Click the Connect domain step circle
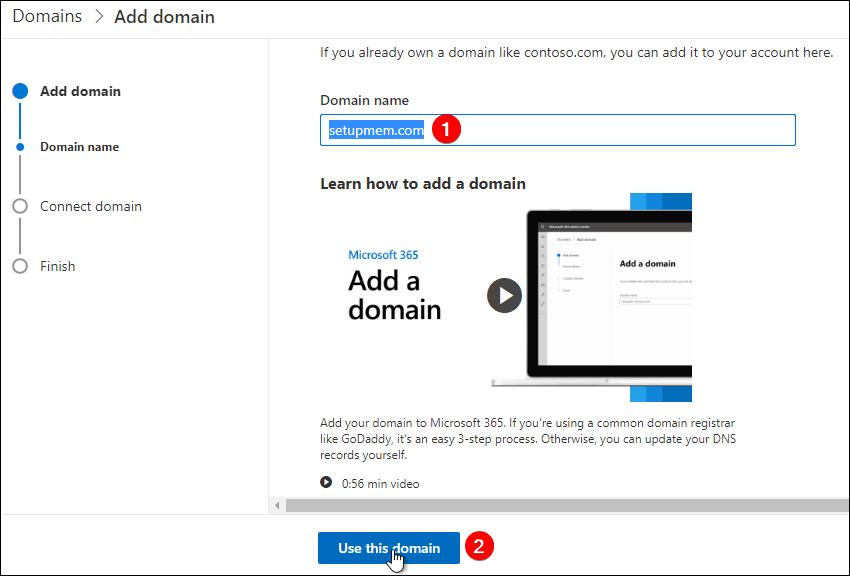 (20, 206)
